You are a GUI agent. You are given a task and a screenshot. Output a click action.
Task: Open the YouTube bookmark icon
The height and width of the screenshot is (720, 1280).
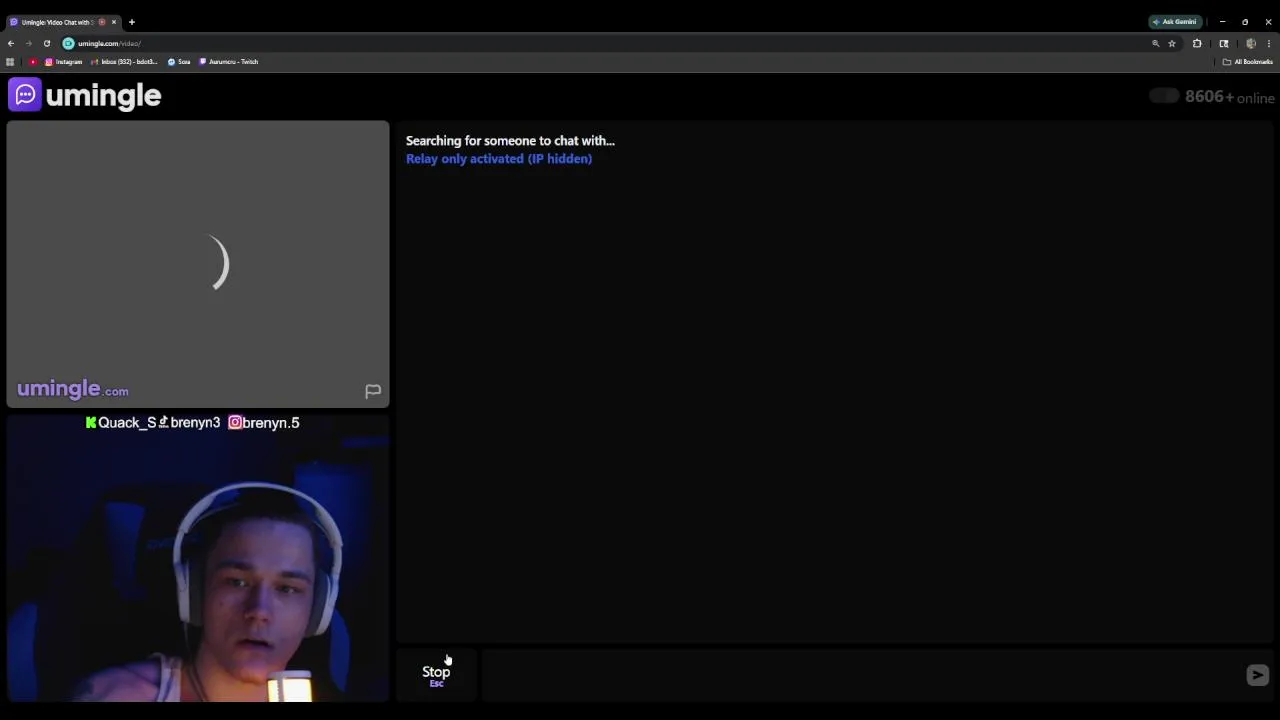pos(33,62)
